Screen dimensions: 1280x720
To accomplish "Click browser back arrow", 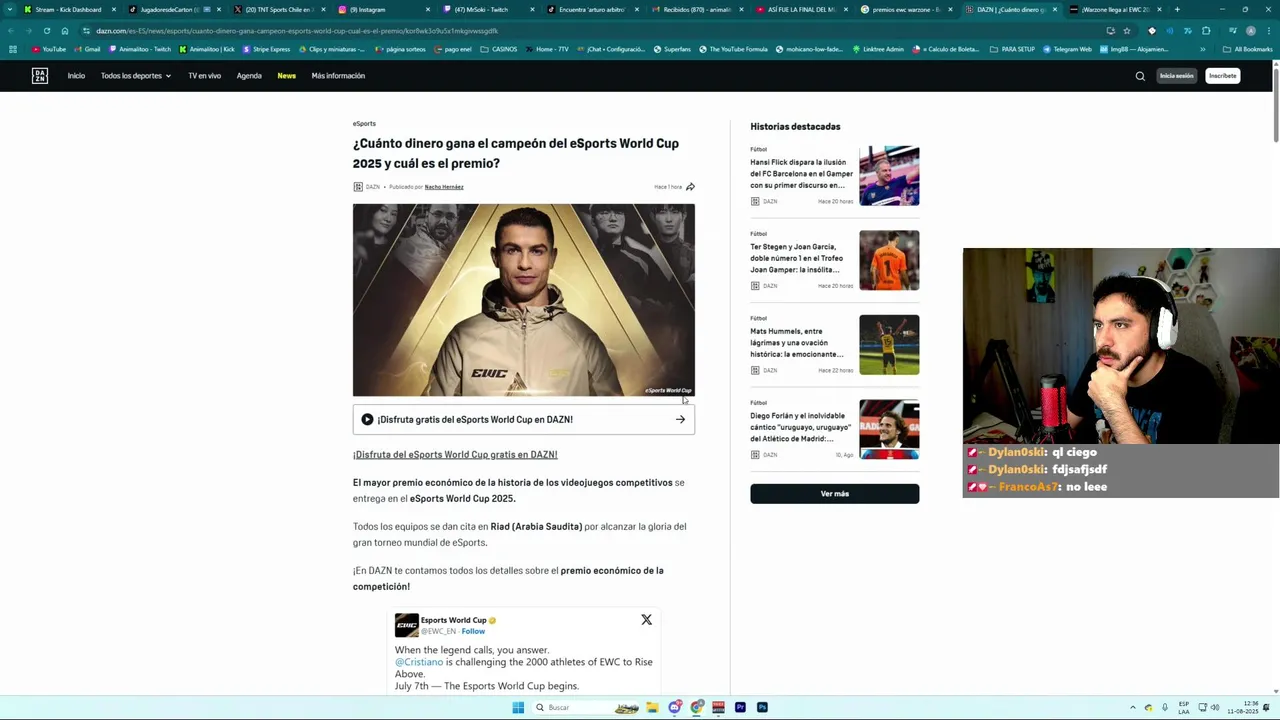I will click(12, 31).
